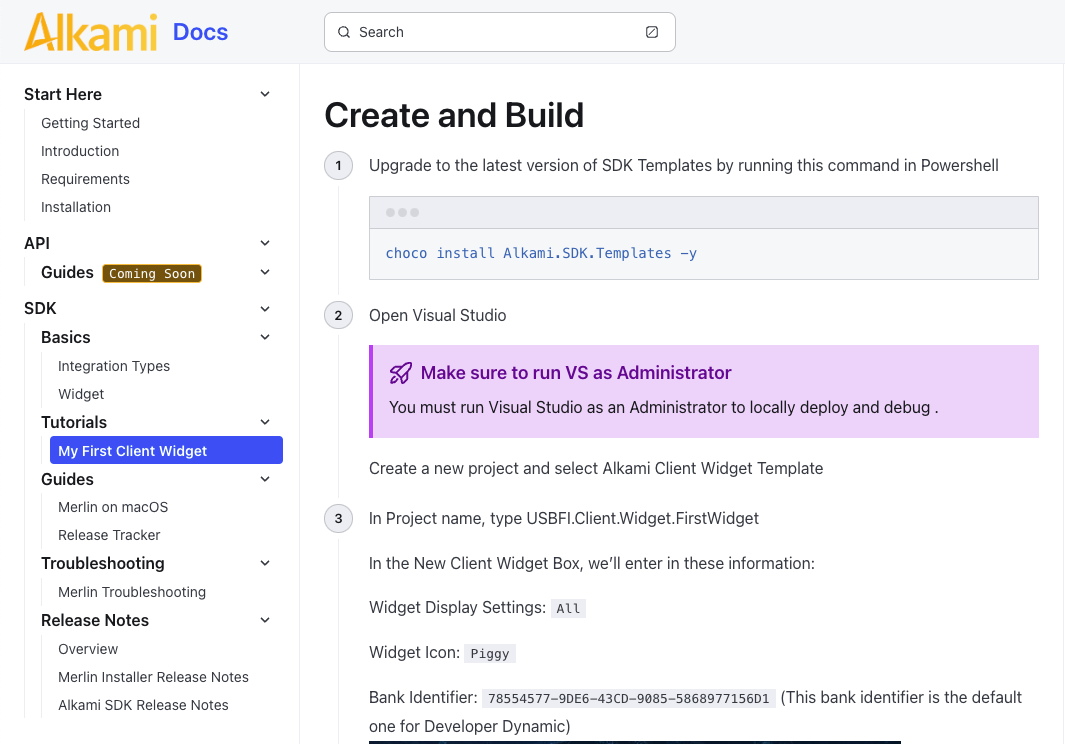Collapse the SDK section chevron

(265, 309)
